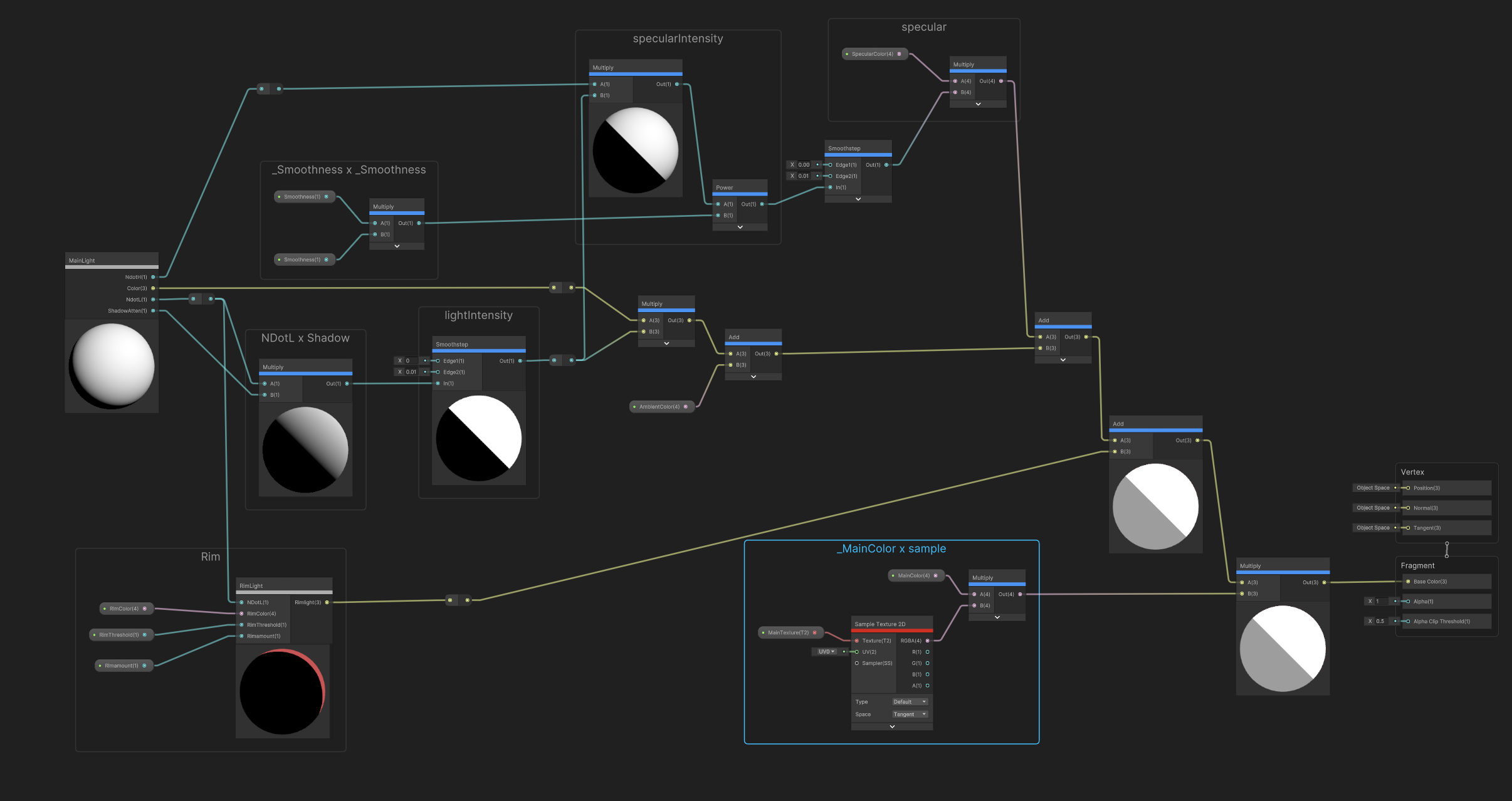This screenshot has width=1512, height=801.
Task: Click the NdotH(1) output port on MainLight
Action: pyautogui.click(x=153, y=277)
